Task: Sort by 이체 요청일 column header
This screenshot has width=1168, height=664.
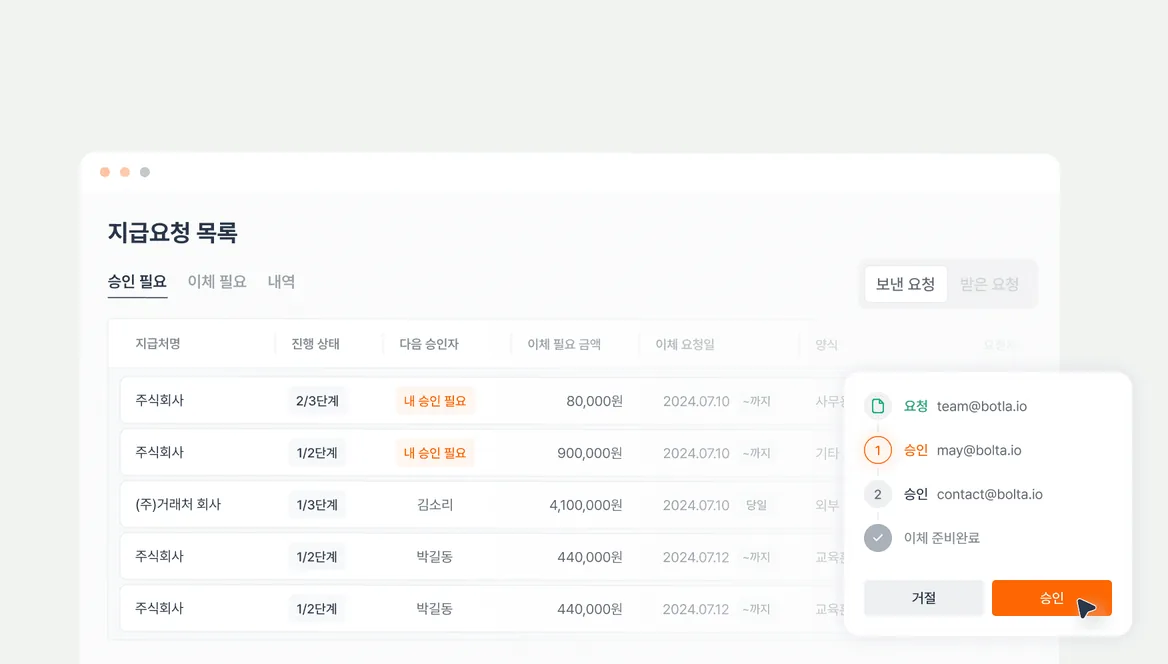Action: (x=685, y=344)
